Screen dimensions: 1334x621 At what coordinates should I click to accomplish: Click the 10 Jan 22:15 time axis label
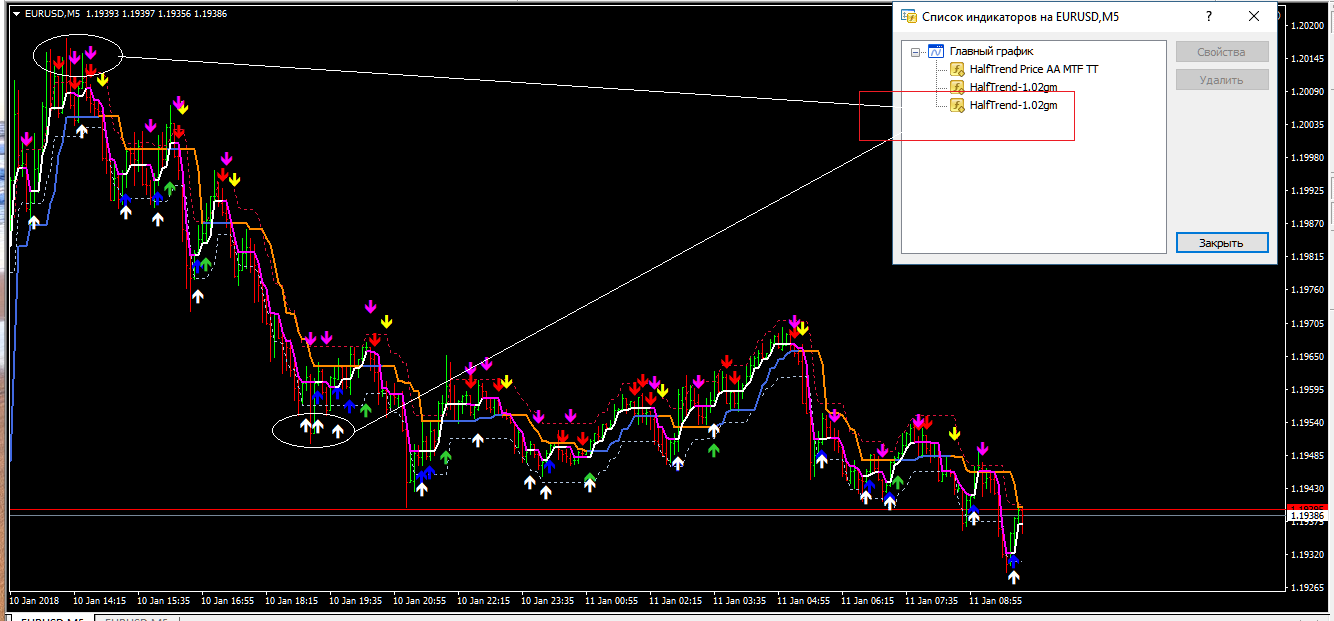(483, 602)
